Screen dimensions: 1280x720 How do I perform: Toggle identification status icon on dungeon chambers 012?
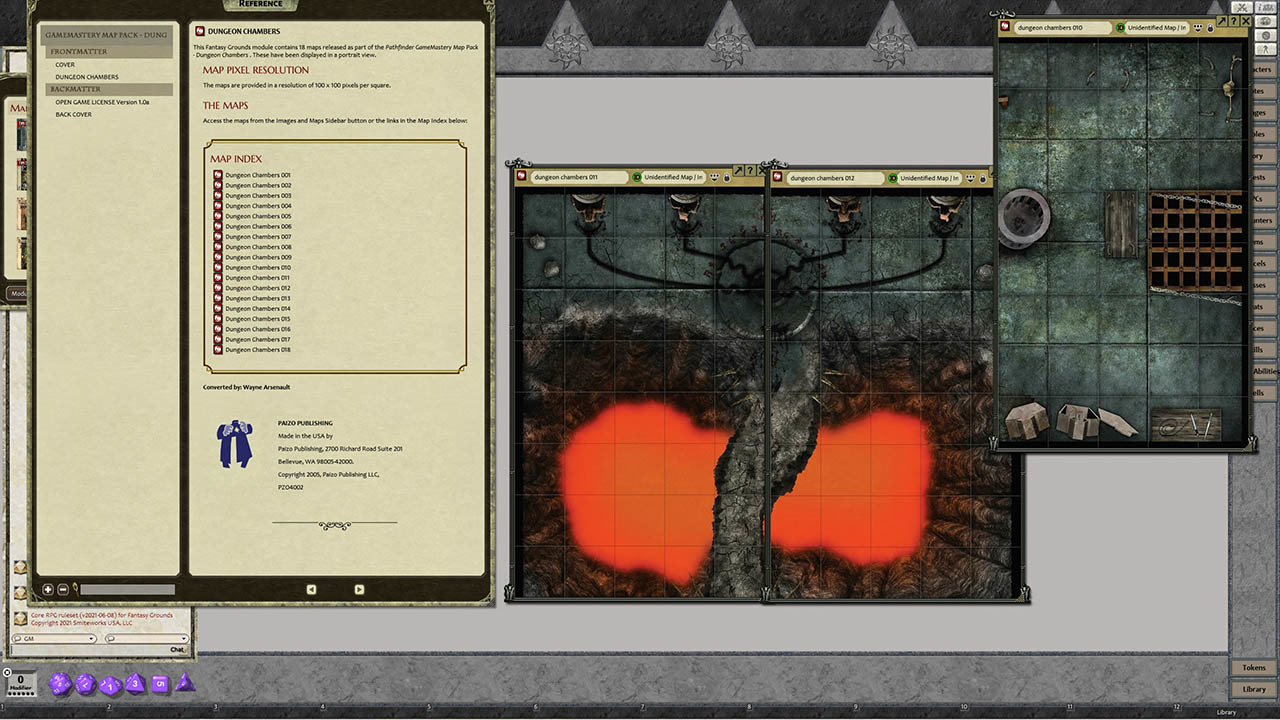coord(892,178)
